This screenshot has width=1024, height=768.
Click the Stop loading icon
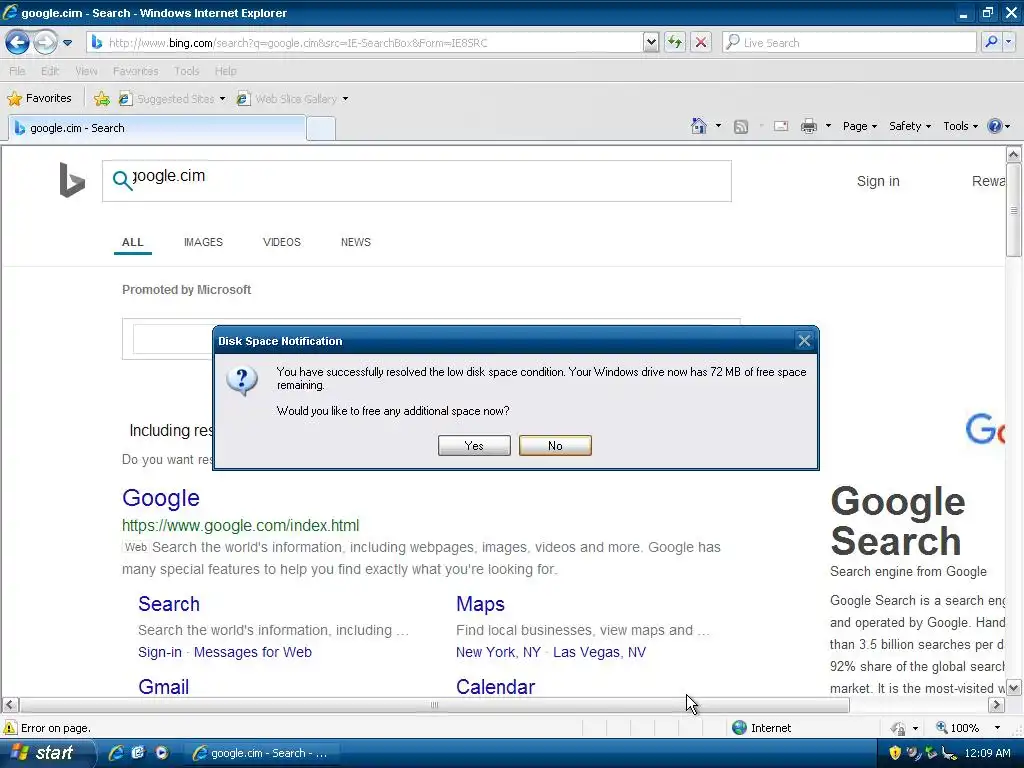pyautogui.click(x=701, y=43)
